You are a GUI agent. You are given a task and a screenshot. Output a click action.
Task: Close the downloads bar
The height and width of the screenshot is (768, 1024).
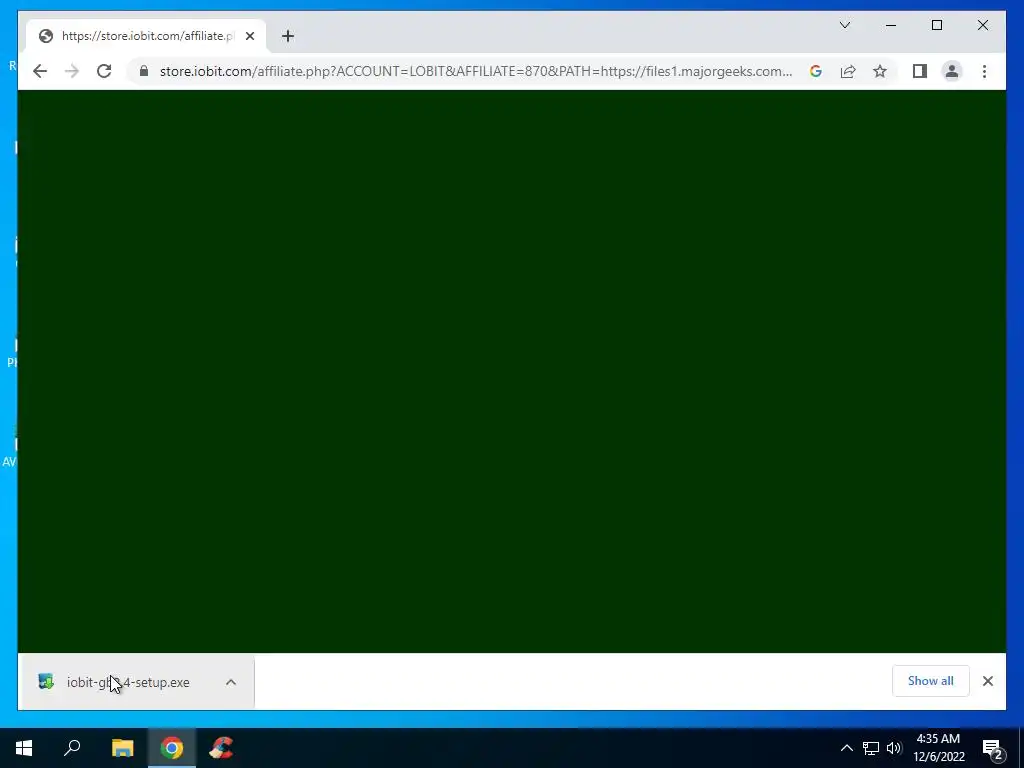987,681
